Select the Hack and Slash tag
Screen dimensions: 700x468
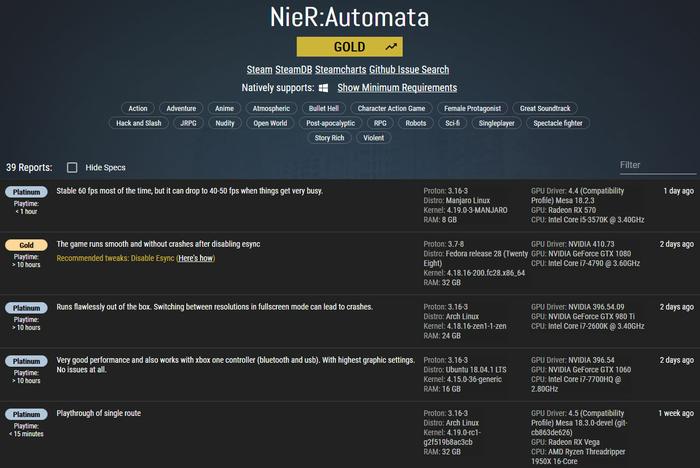138,123
